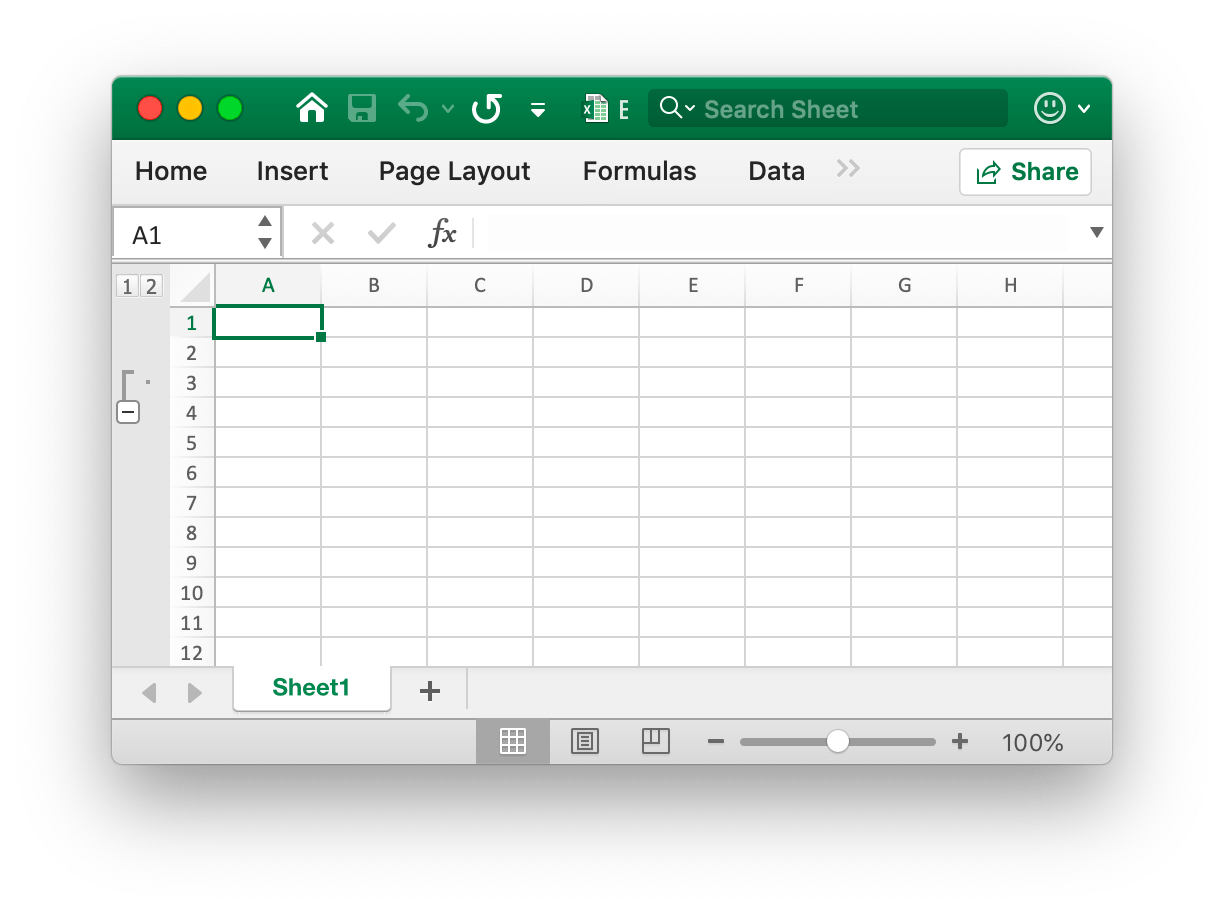Select row 11 header
1224x912 pixels.
coord(192,623)
